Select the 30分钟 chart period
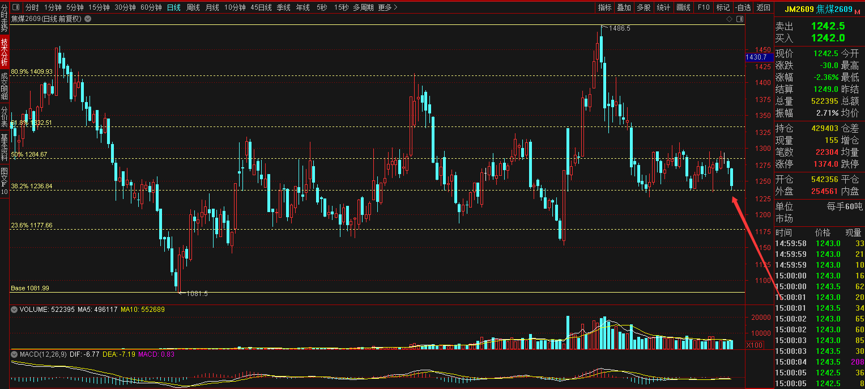The image size is (865, 389). [125, 7]
